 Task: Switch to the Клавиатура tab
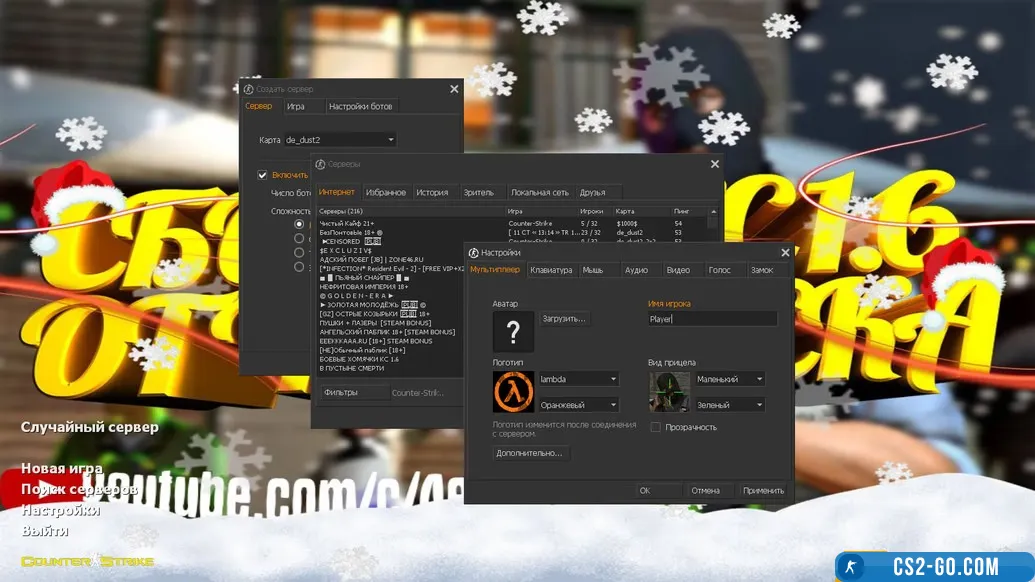click(552, 270)
